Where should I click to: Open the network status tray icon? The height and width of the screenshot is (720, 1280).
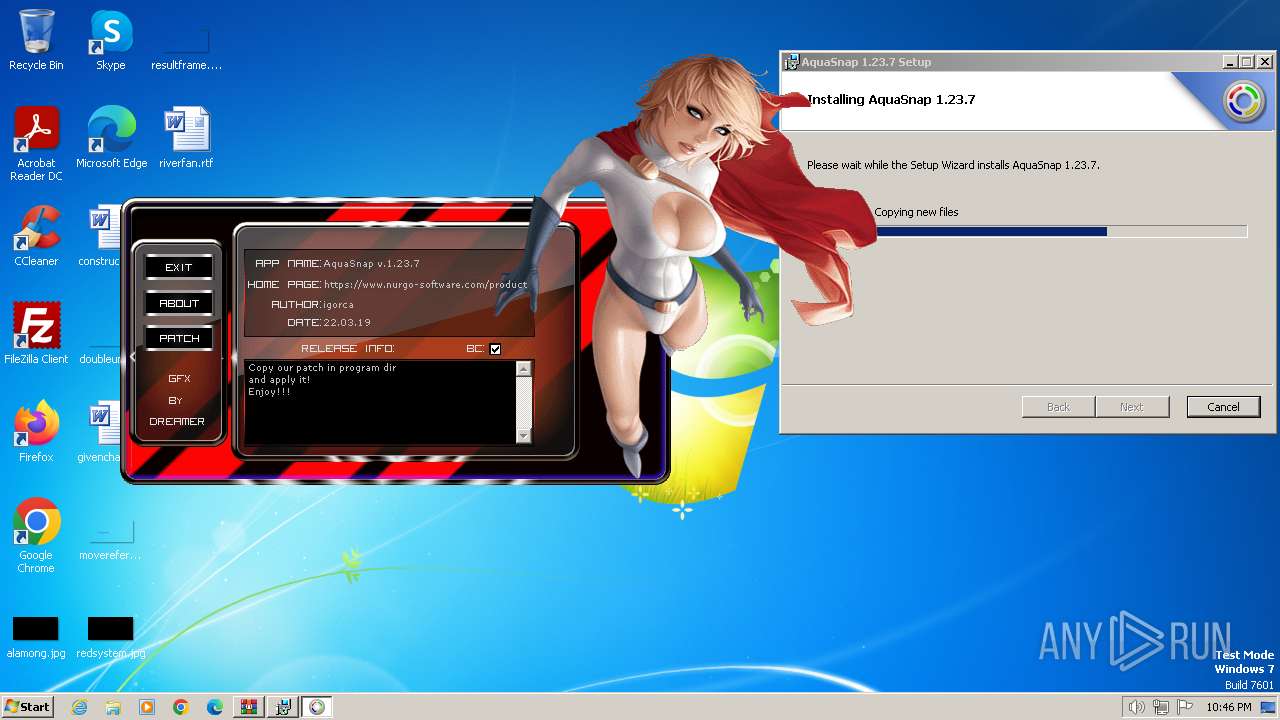1161,707
